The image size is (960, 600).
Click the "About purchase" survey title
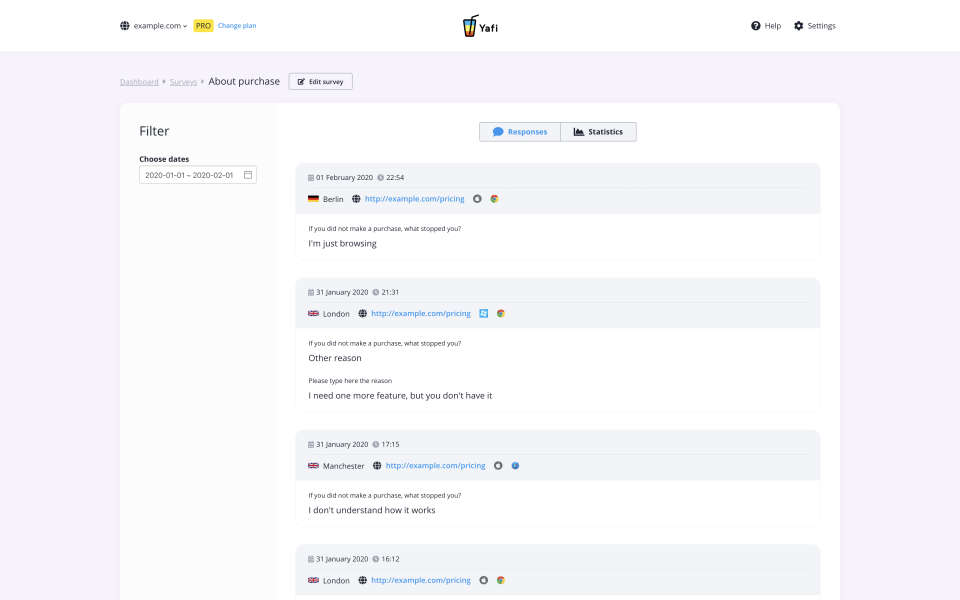click(244, 81)
